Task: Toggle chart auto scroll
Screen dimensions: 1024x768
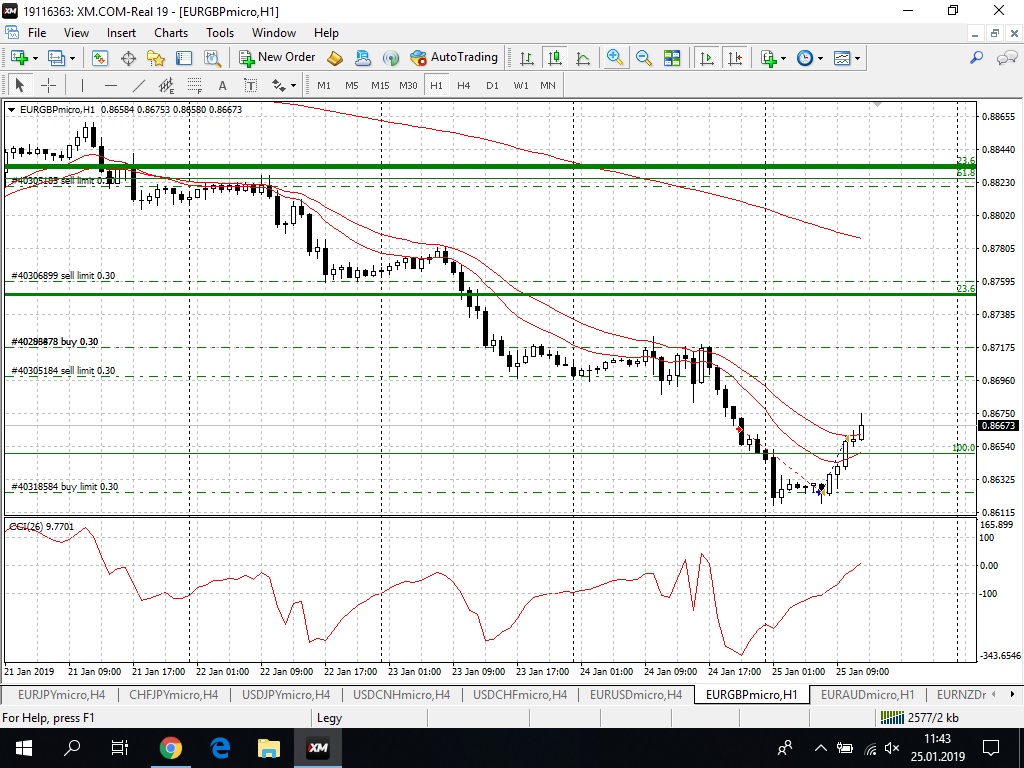Action: (x=707, y=58)
